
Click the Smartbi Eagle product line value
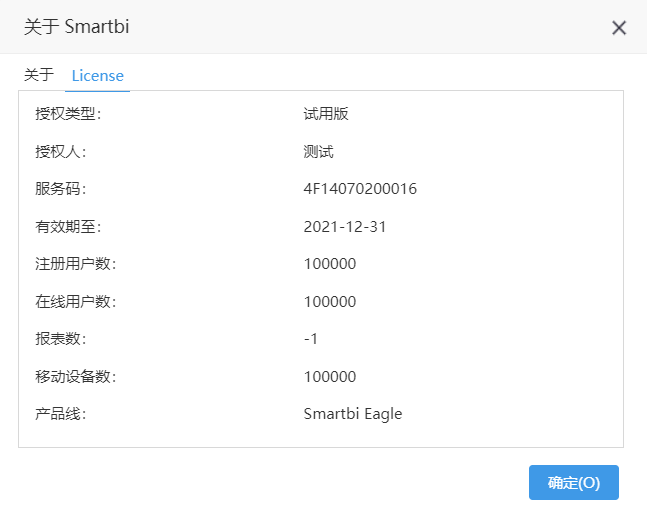(x=353, y=414)
